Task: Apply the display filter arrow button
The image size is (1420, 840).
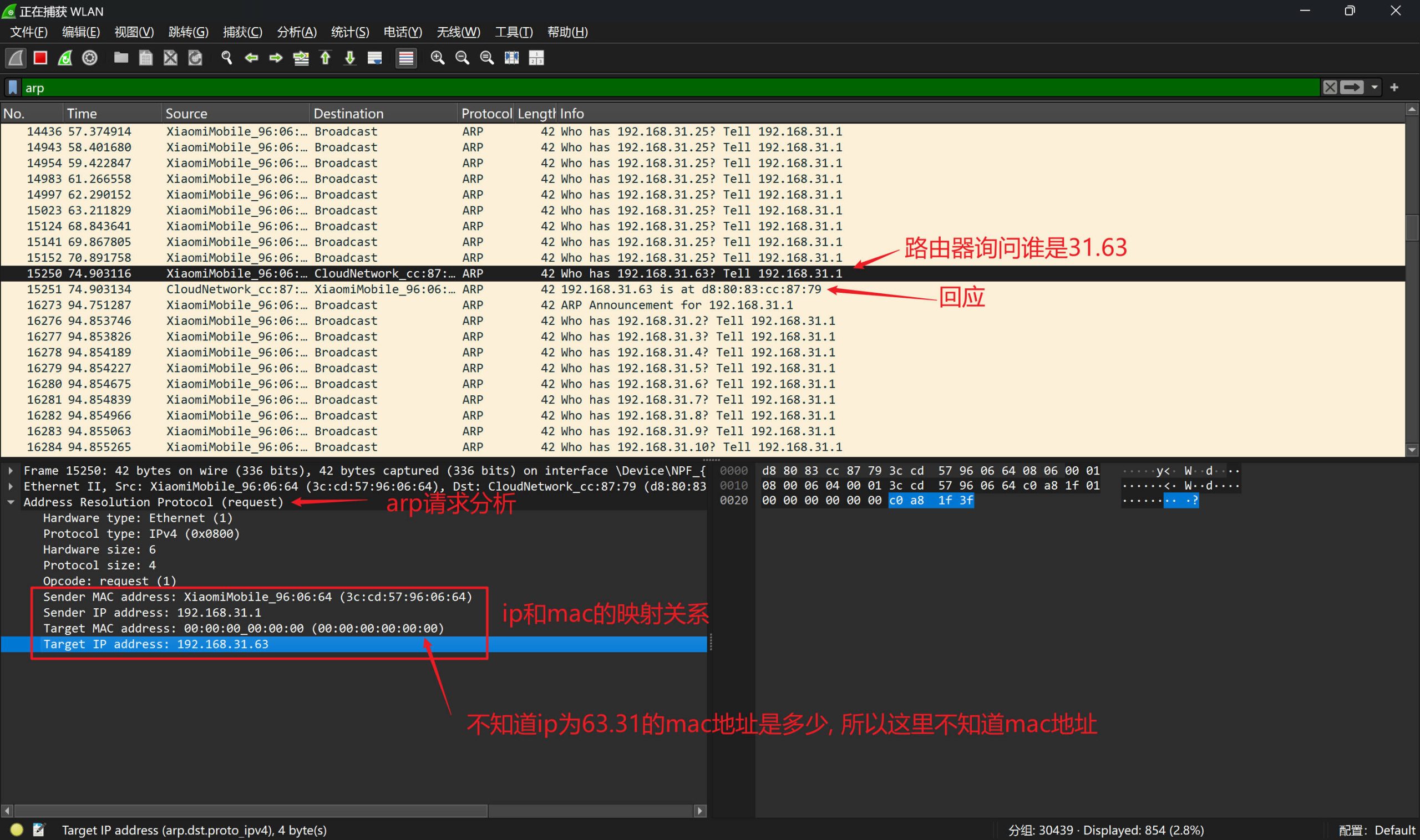Action: tap(1352, 87)
